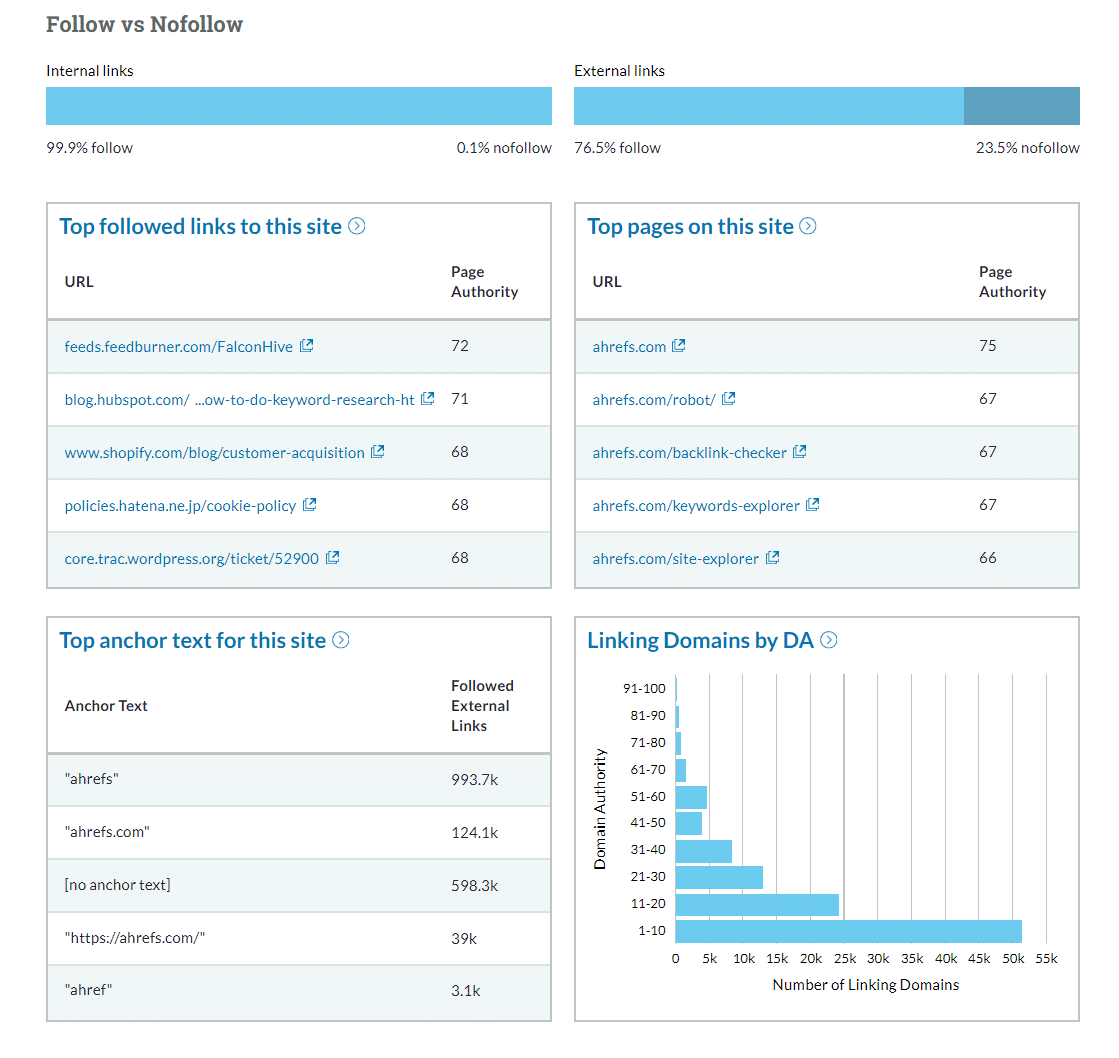Visit core.trac.wordpress.org/ticket/52900 link
This screenshot has height=1058, width=1119.
(x=191, y=559)
